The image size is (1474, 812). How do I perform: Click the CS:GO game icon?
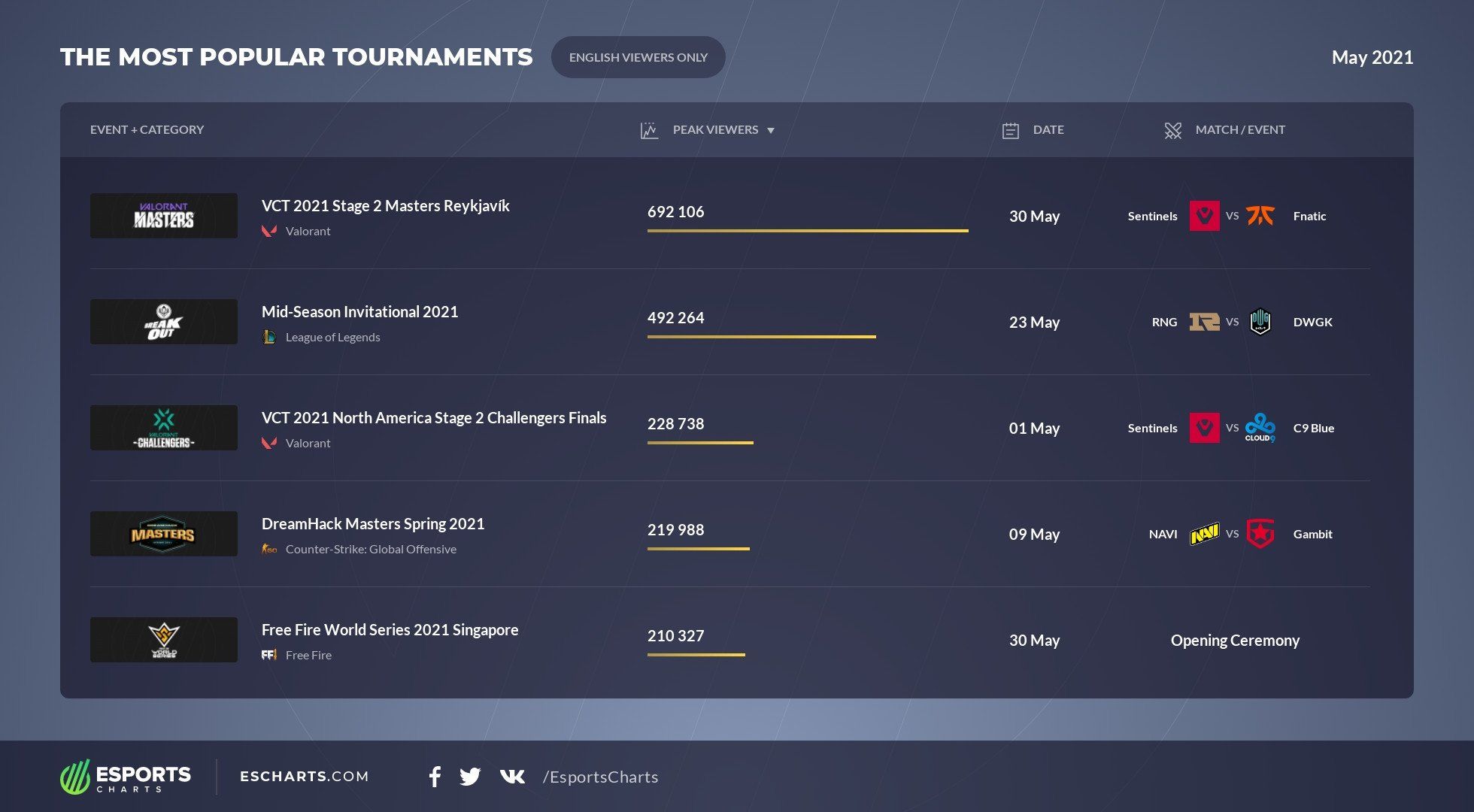(x=269, y=549)
